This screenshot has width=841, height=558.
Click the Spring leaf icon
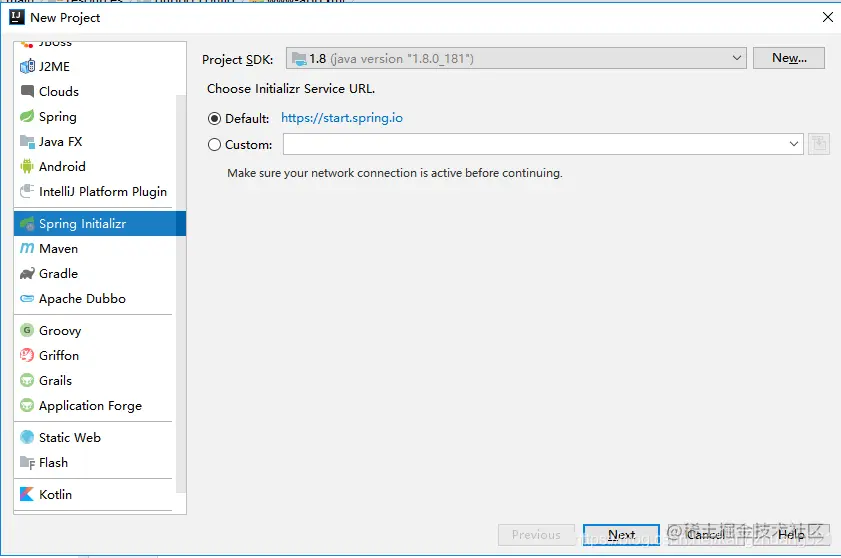point(27,116)
